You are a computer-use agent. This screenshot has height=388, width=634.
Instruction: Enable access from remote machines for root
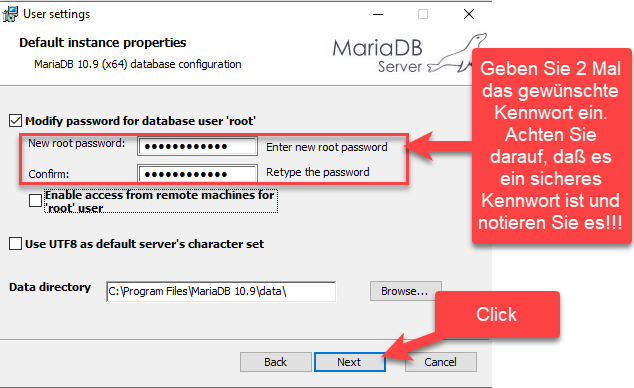coord(36,200)
